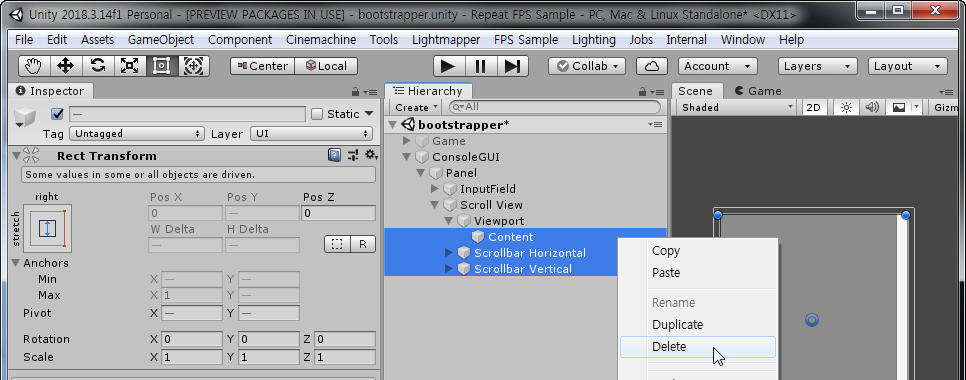Lock the Hierarchy panel
The height and width of the screenshot is (380, 966).
click(643, 92)
